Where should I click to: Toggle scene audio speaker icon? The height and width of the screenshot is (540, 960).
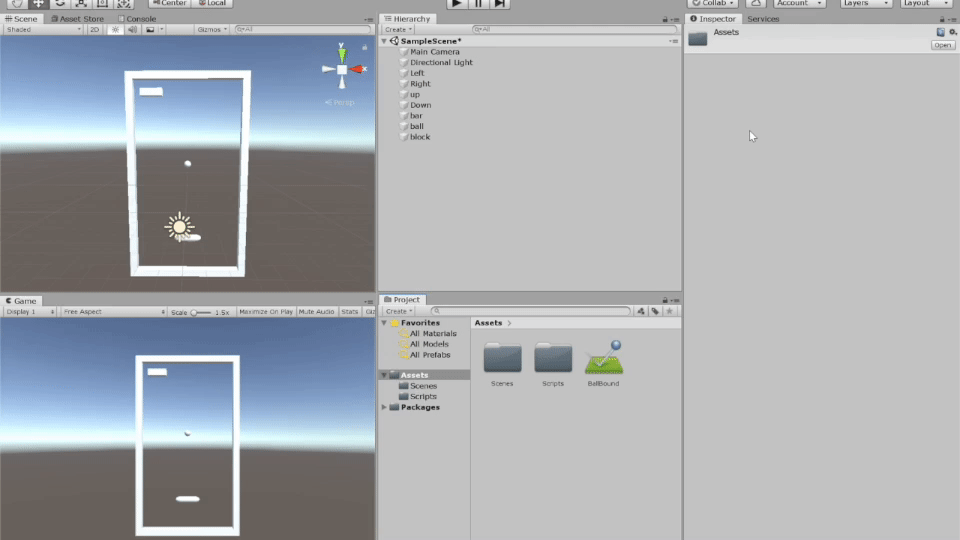click(x=132, y=30)
